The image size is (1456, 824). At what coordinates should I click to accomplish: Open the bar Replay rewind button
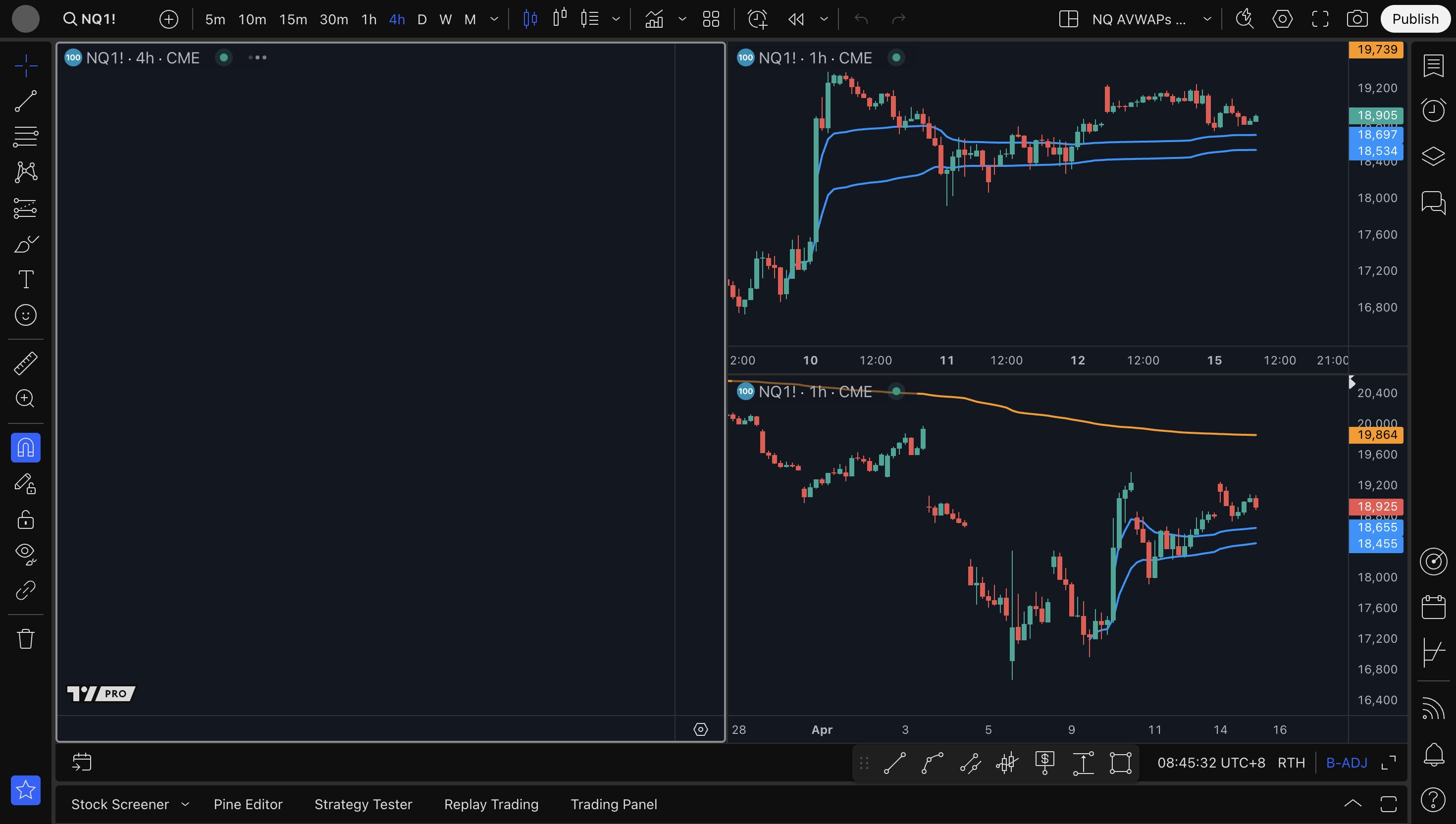796,19
